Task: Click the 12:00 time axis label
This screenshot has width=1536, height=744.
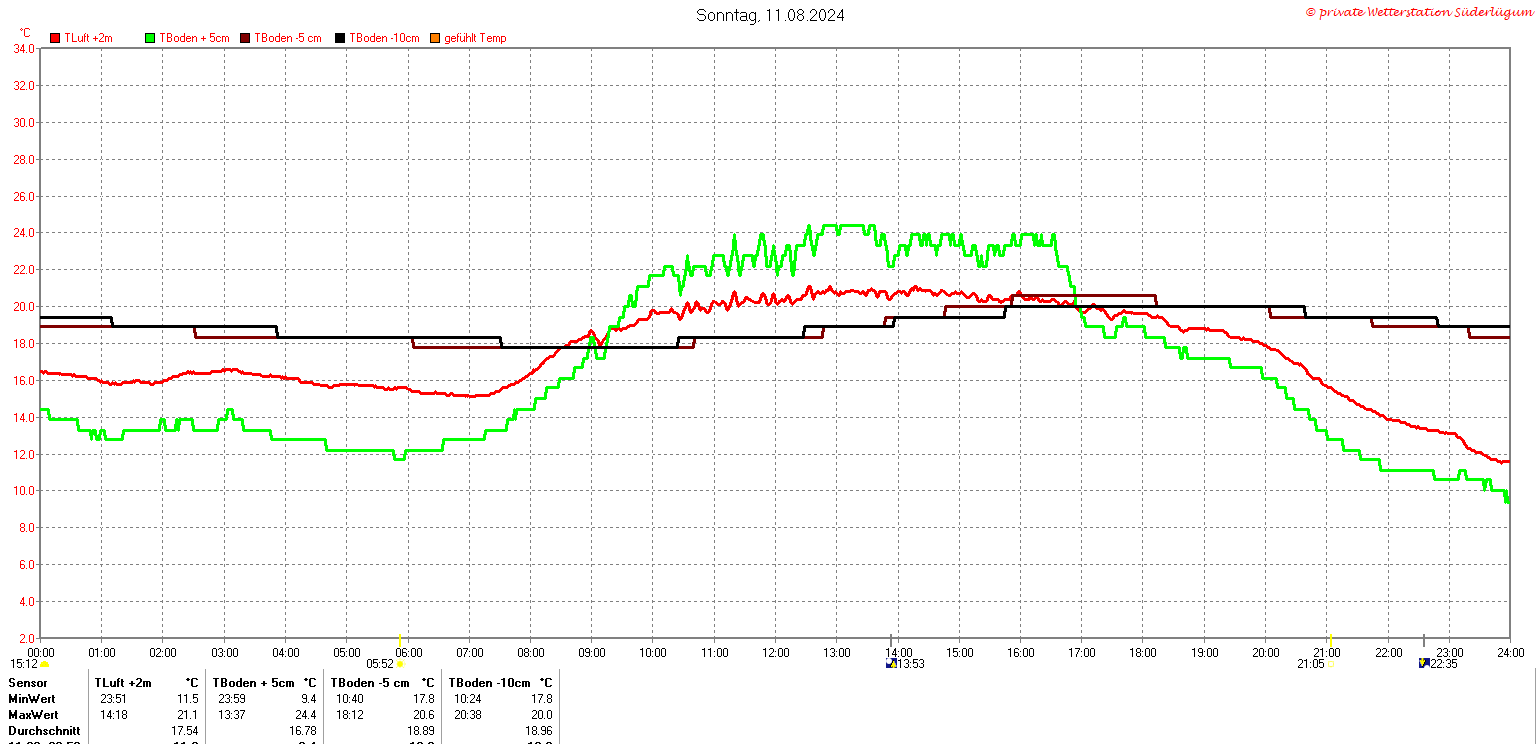Action: (775, 652)
